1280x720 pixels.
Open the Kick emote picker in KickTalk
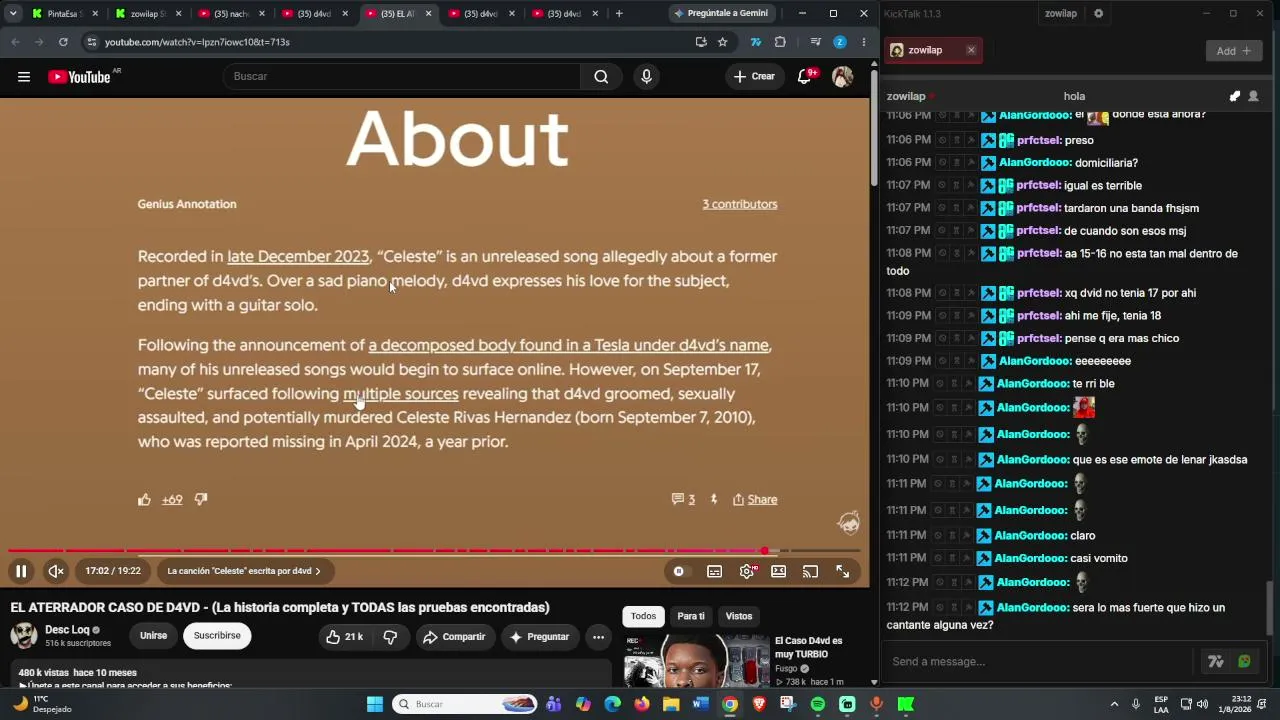(1244, 662)
